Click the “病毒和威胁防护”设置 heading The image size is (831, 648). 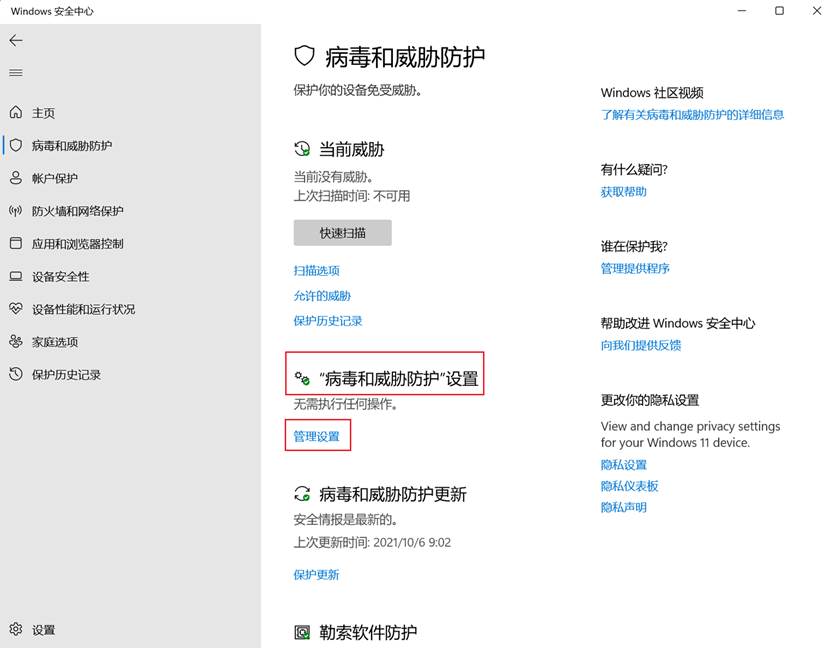tap(399, 378)
